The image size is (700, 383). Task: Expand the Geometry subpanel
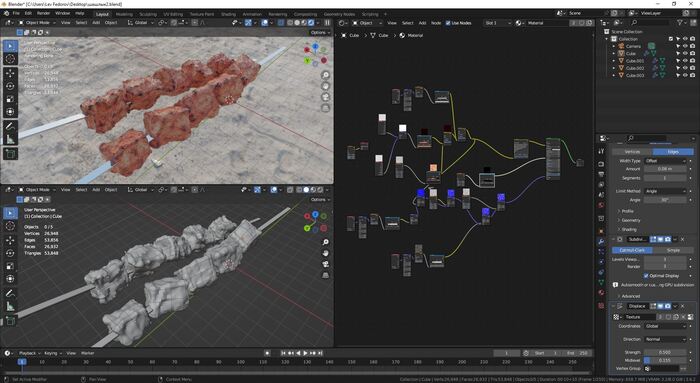(629, 220)
